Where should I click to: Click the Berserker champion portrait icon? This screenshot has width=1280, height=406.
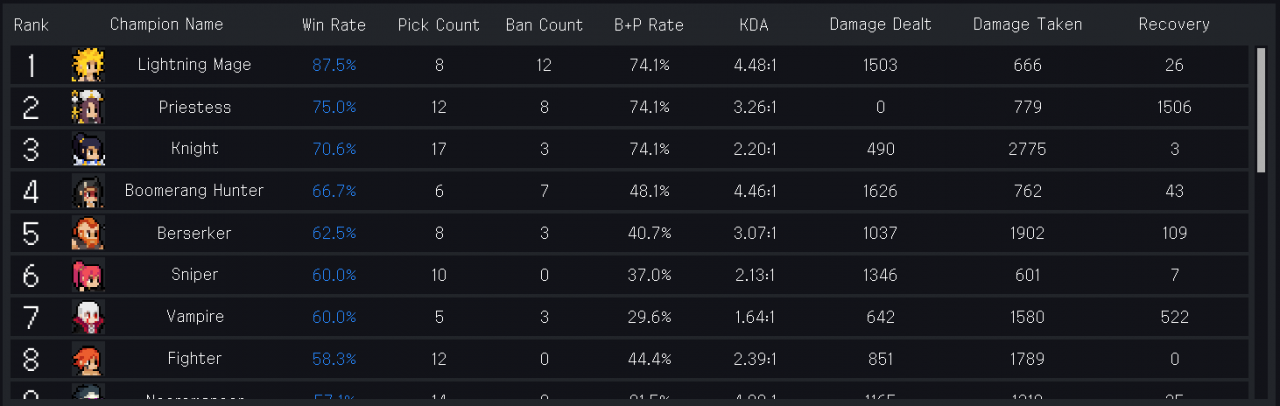point(88,233)
